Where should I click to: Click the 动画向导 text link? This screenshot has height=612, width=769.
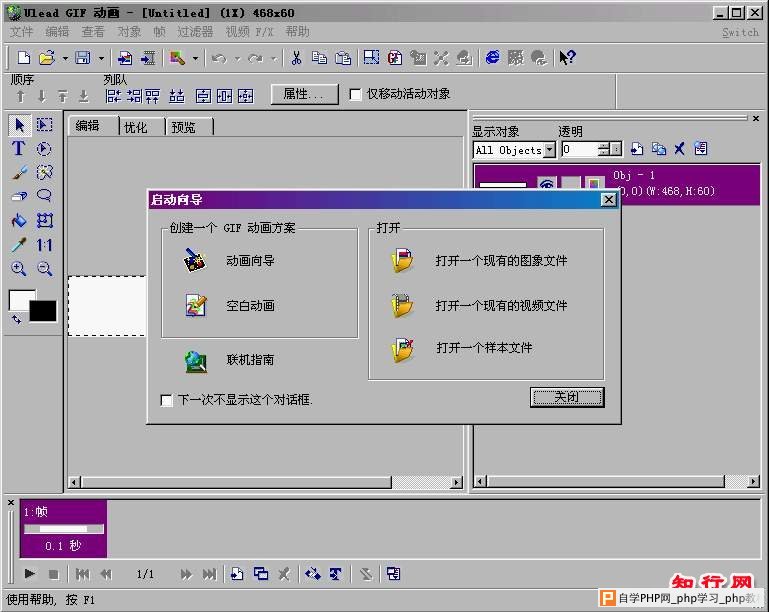coord(250,260)
